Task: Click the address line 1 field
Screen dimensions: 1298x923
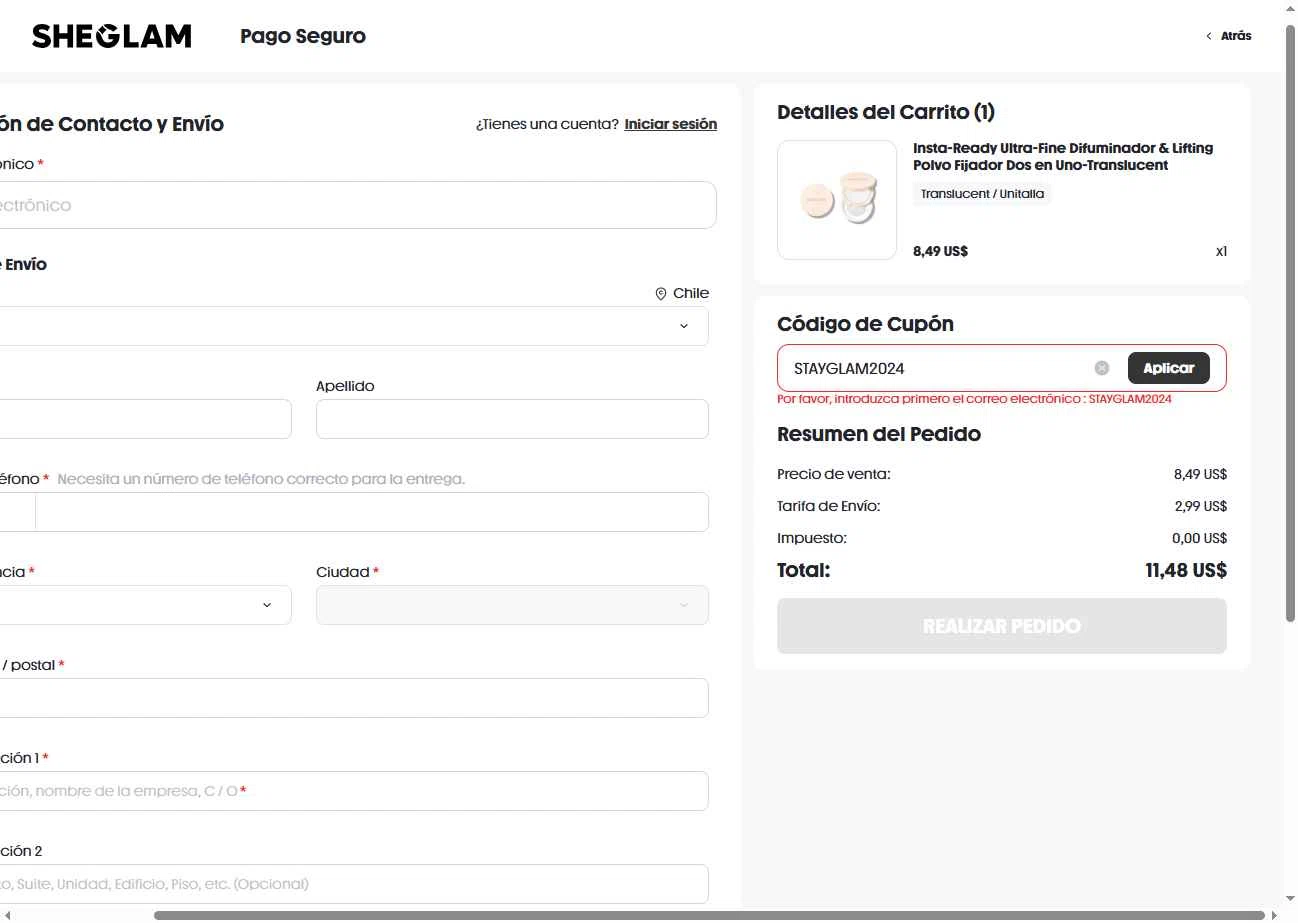Action: (352, 791)
